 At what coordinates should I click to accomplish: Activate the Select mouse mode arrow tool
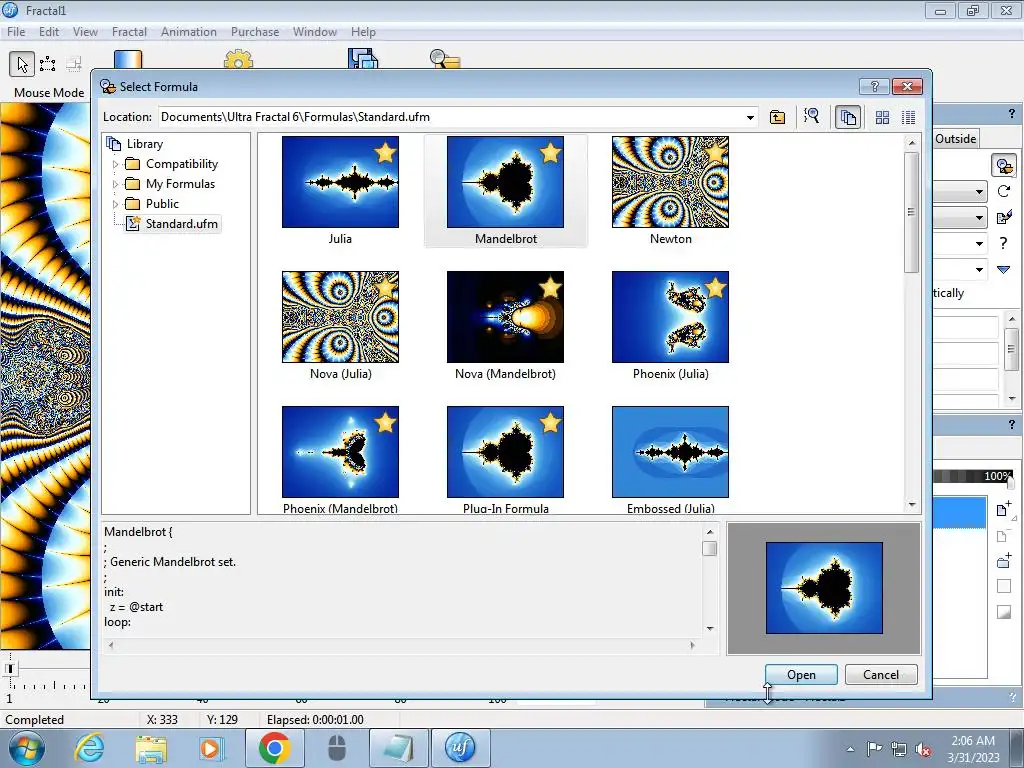click(22, 64)
